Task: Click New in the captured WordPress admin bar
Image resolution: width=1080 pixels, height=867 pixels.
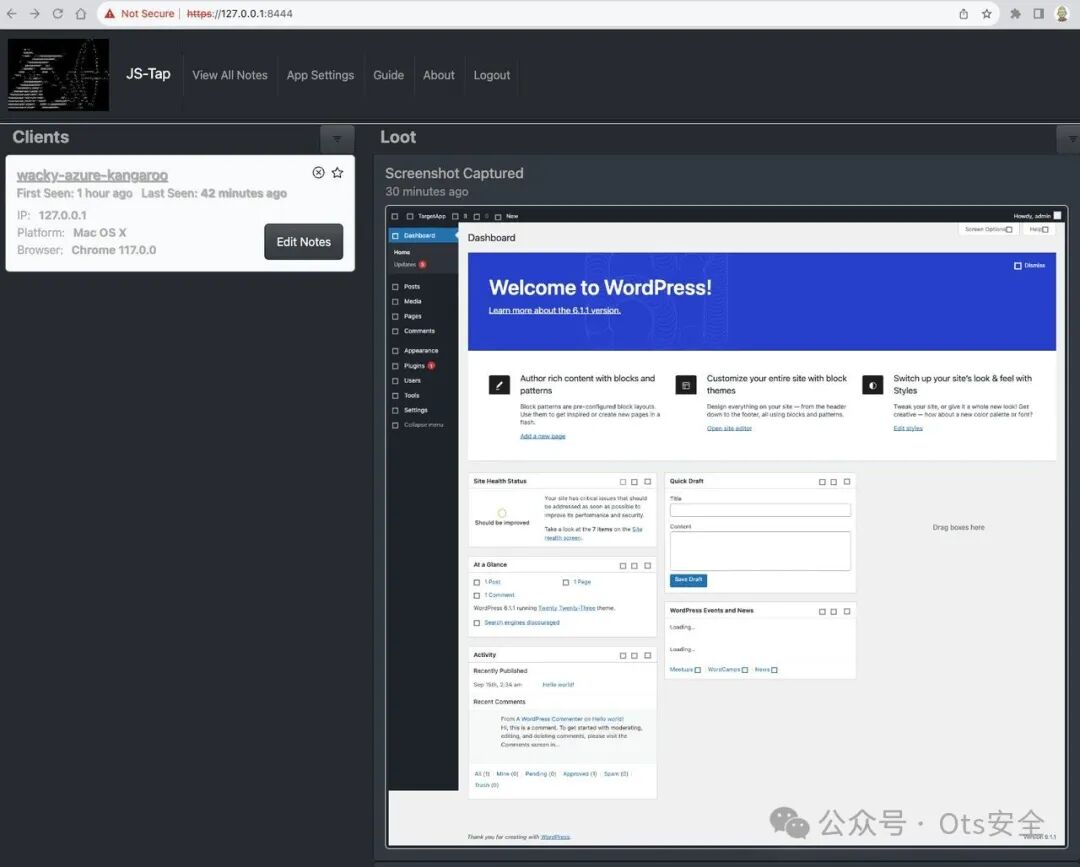Action: tap(506, 216)
